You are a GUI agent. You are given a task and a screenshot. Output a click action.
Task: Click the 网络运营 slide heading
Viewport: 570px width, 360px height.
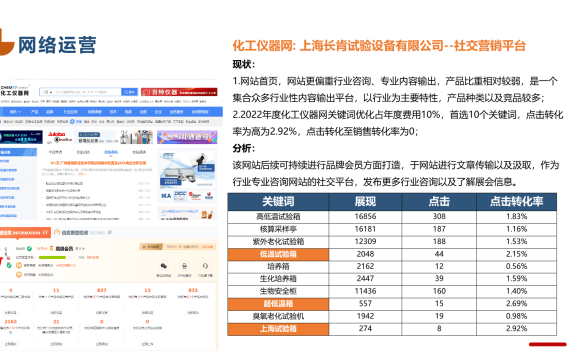click(x=57, y=45)
